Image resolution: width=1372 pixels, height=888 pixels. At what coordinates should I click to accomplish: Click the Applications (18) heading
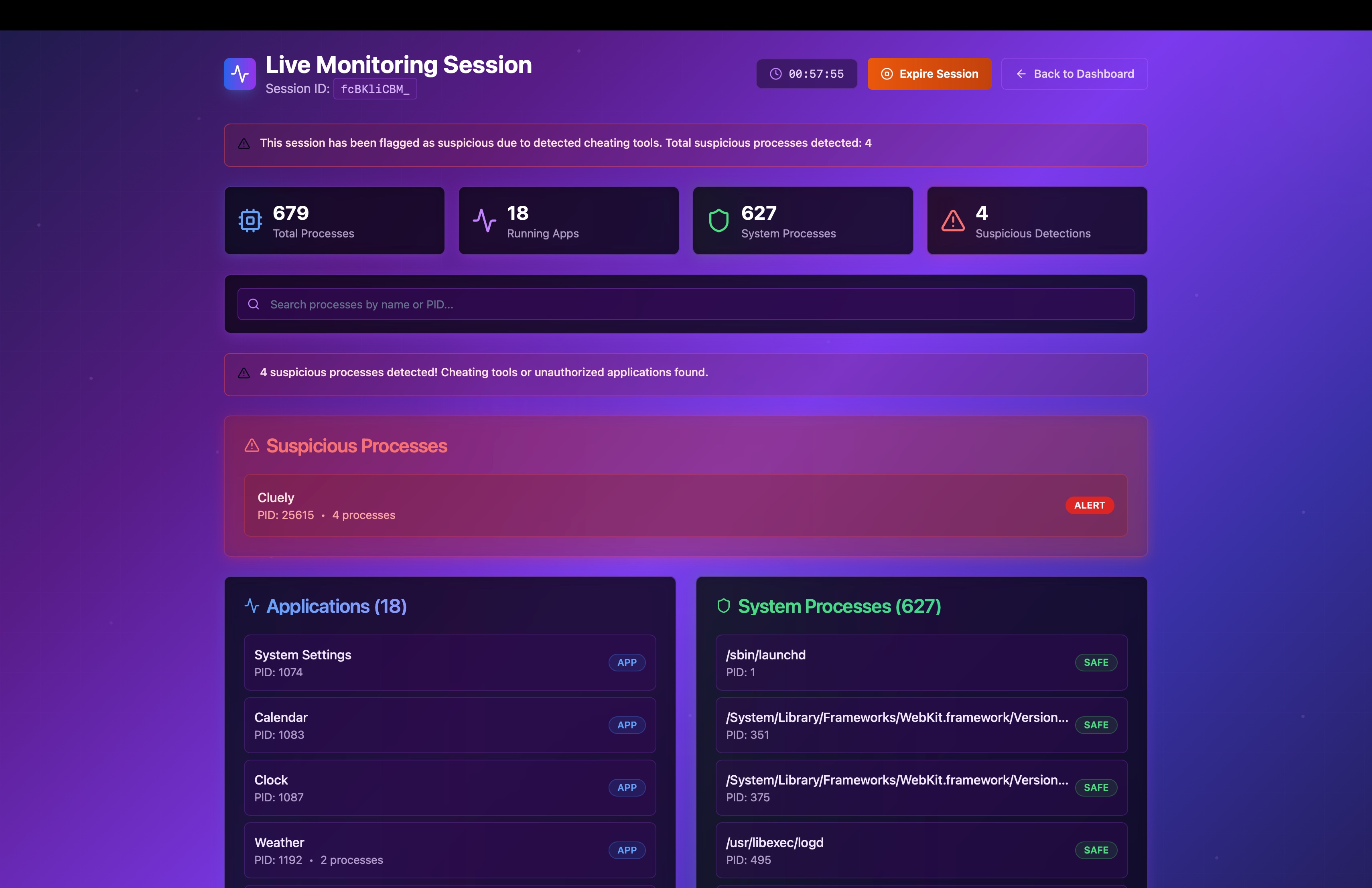(x=337, y=606)
